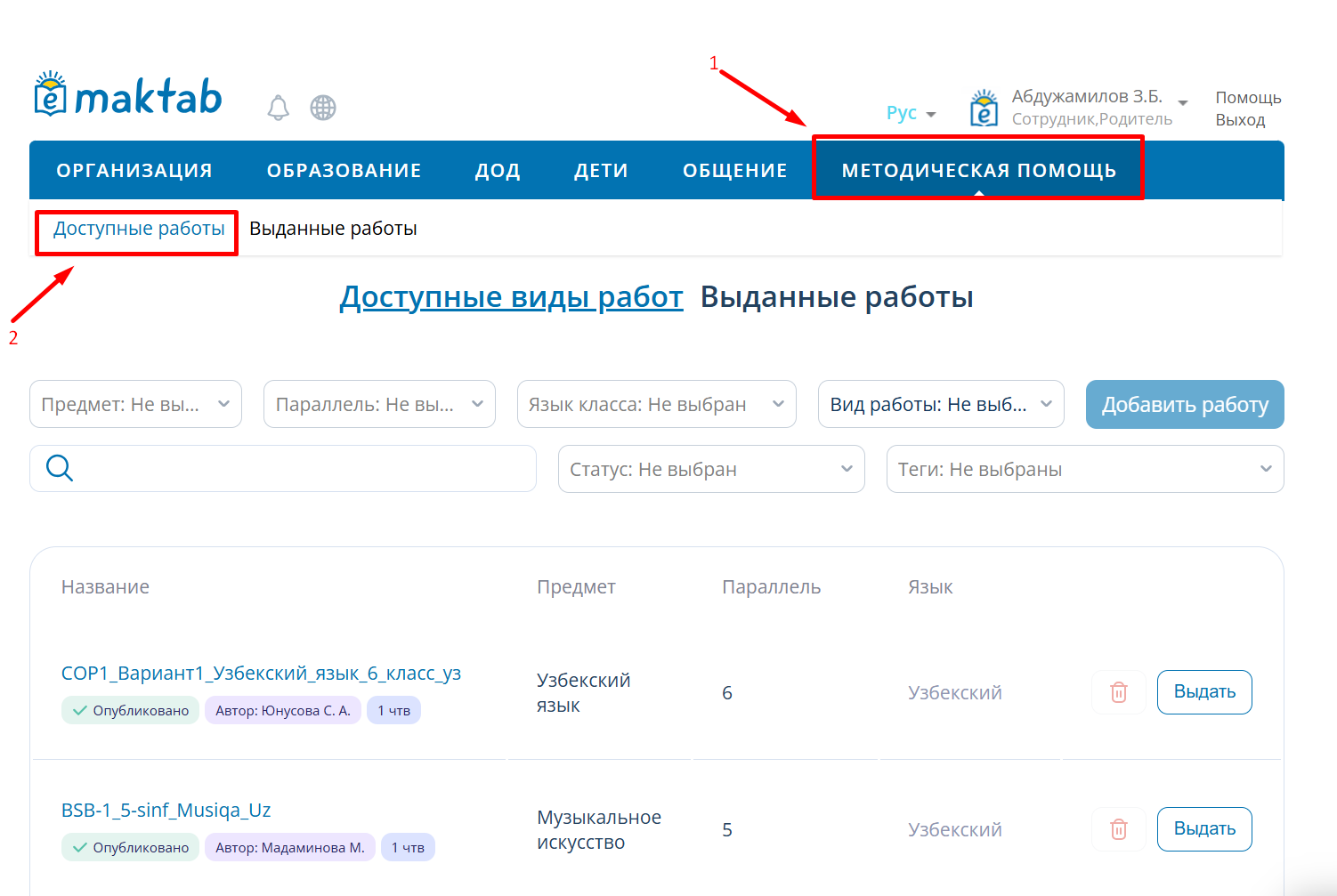Click the eMaktab logo

click(x=128, y=96)
